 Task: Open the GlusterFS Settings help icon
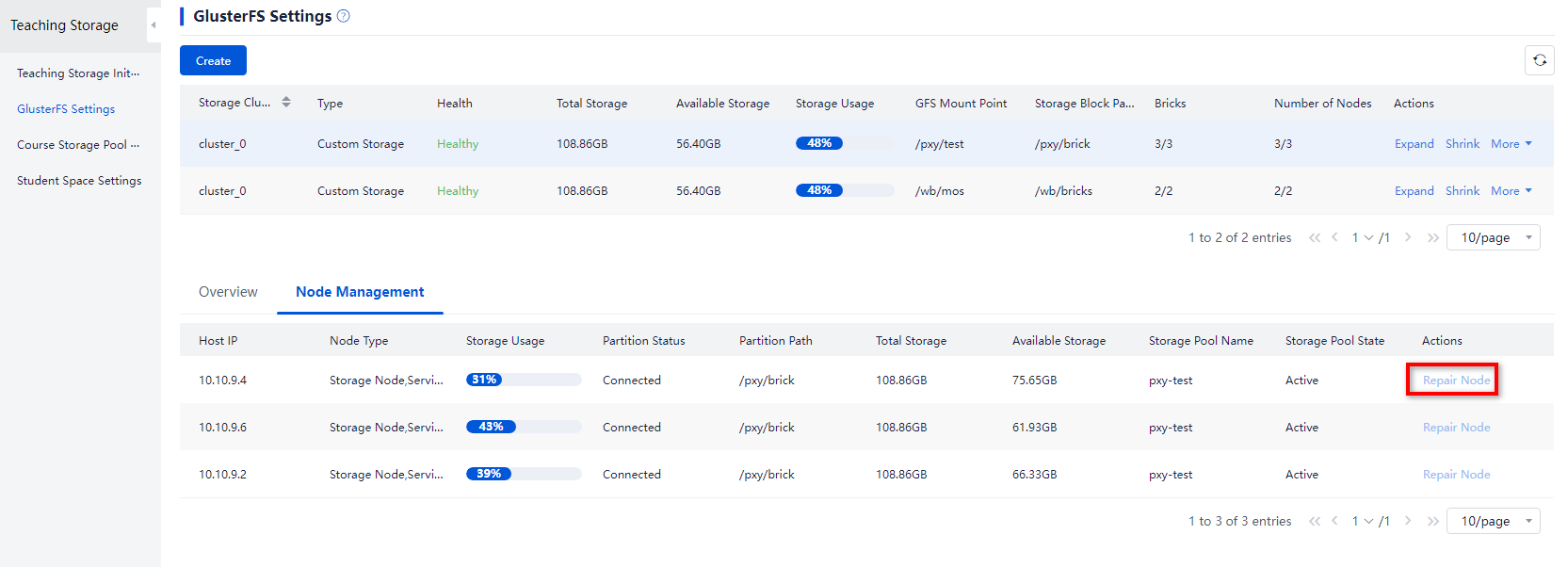point(344,16)
